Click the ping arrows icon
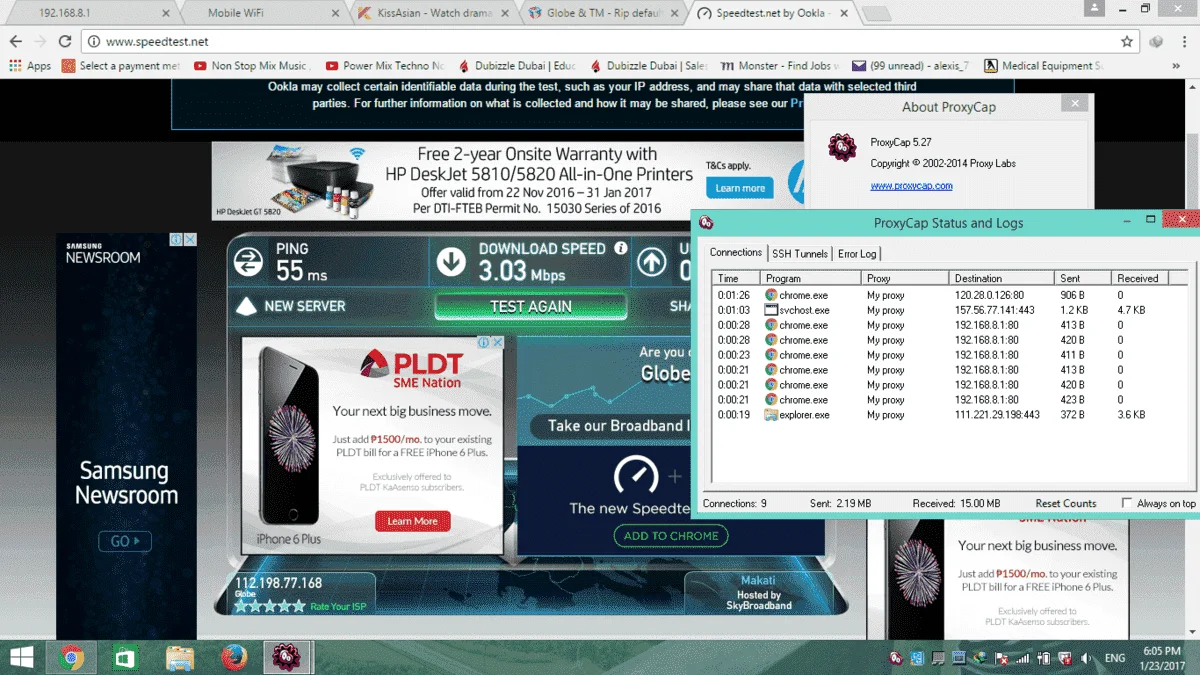Screen dimensions: 1200x675 tap(248, 262)
